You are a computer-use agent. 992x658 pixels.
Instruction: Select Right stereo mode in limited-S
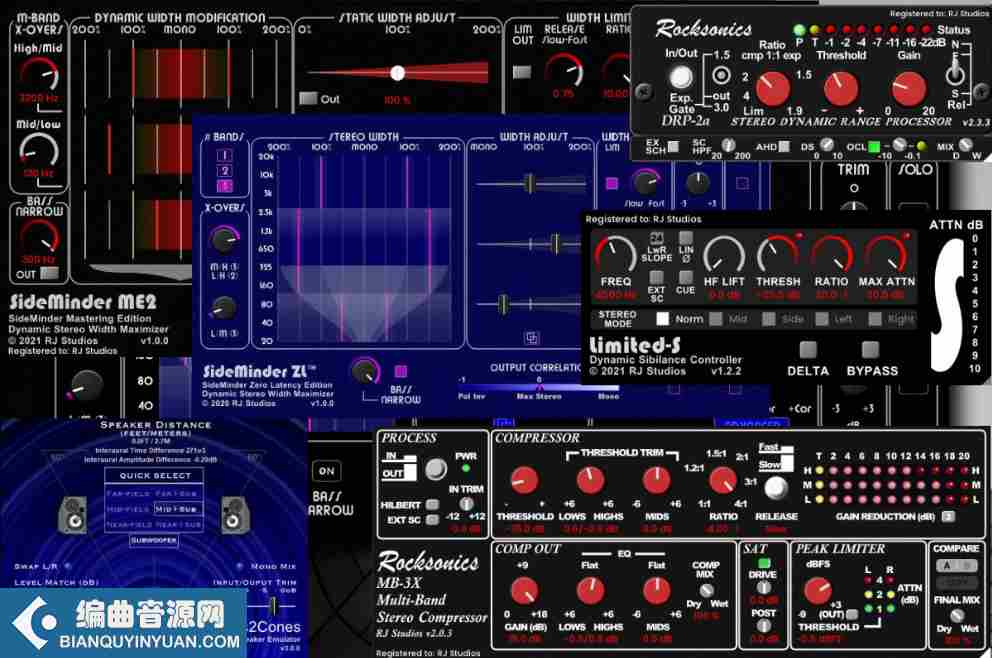pos(875,319)
